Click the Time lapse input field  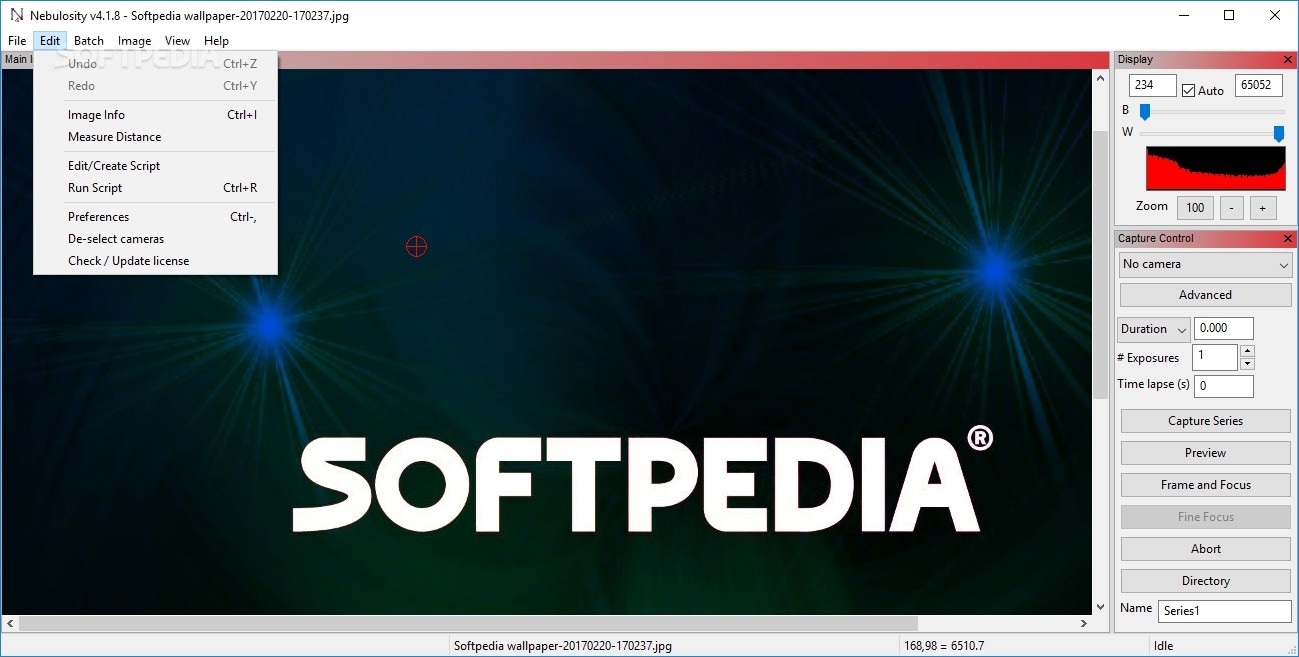click(1223, 386)
